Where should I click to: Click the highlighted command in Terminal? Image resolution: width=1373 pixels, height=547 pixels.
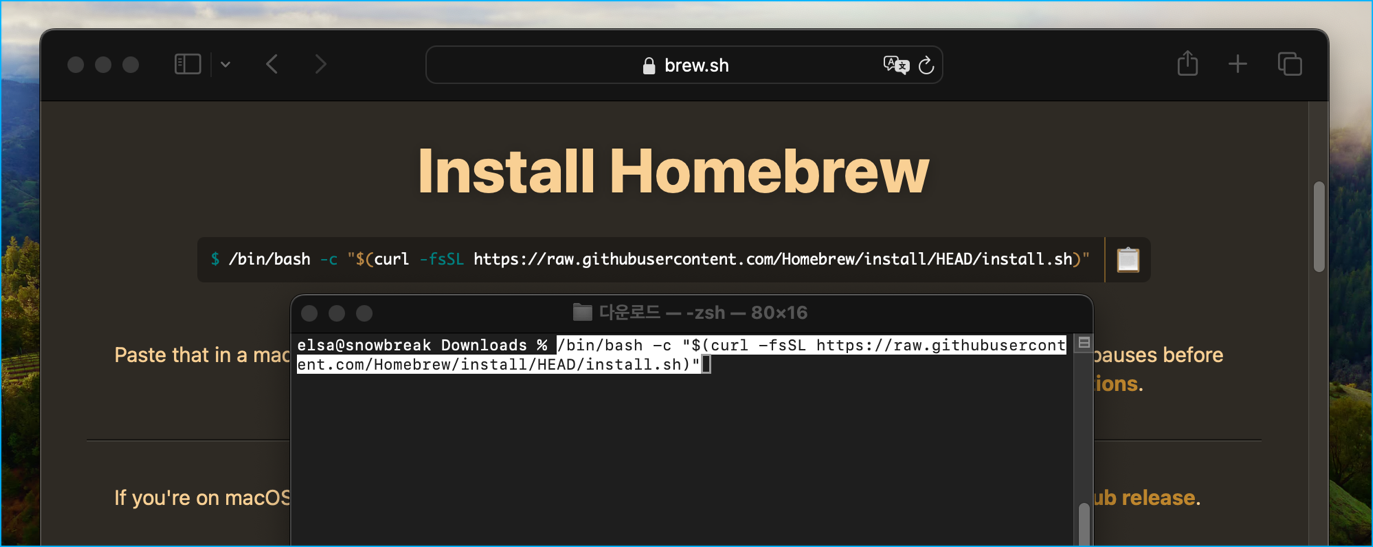click(682, 355)
